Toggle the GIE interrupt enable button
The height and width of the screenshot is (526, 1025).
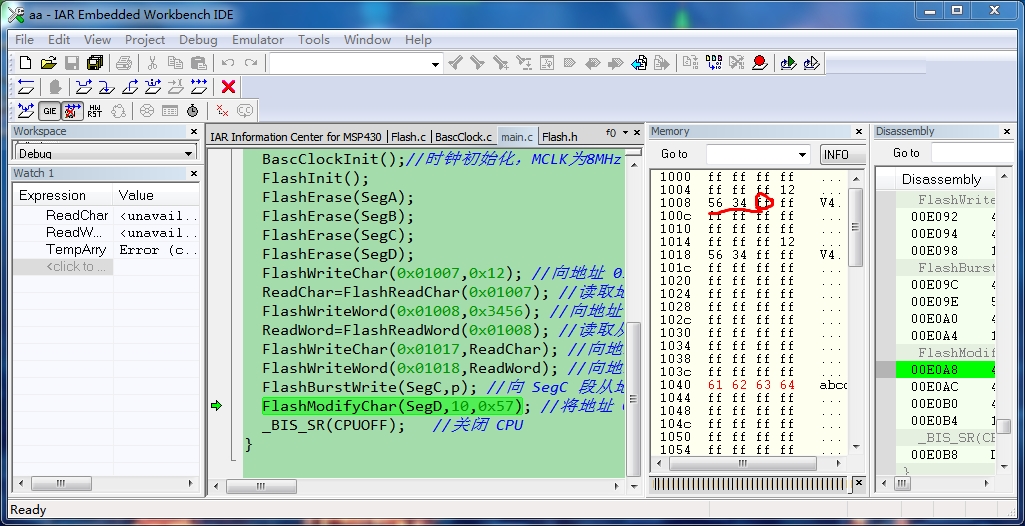[x=49, y=111]
